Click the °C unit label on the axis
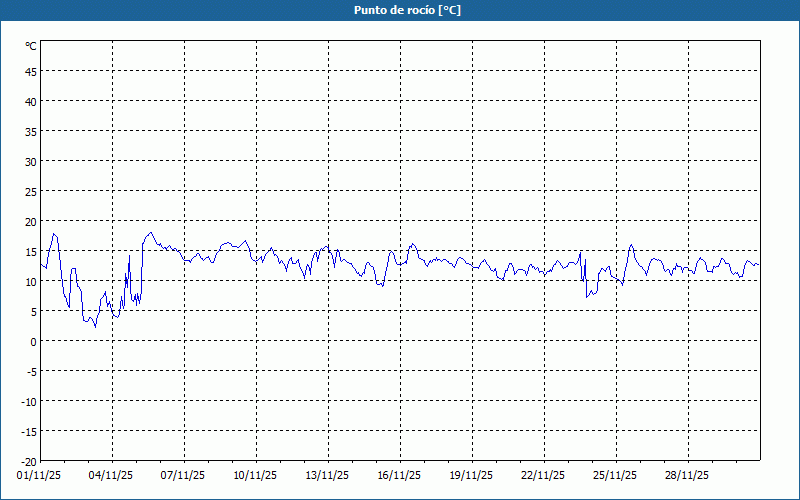 click(31, 46)
